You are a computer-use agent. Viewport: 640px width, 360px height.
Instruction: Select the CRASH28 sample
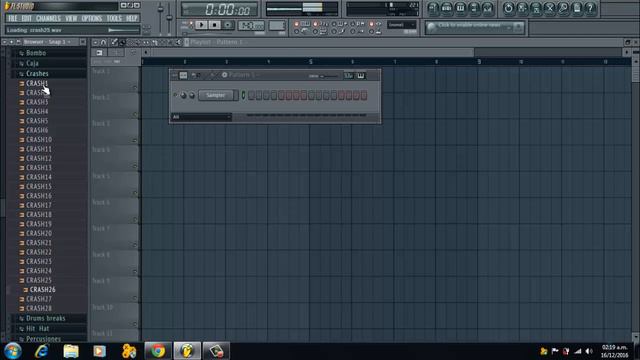click(39, 308)
